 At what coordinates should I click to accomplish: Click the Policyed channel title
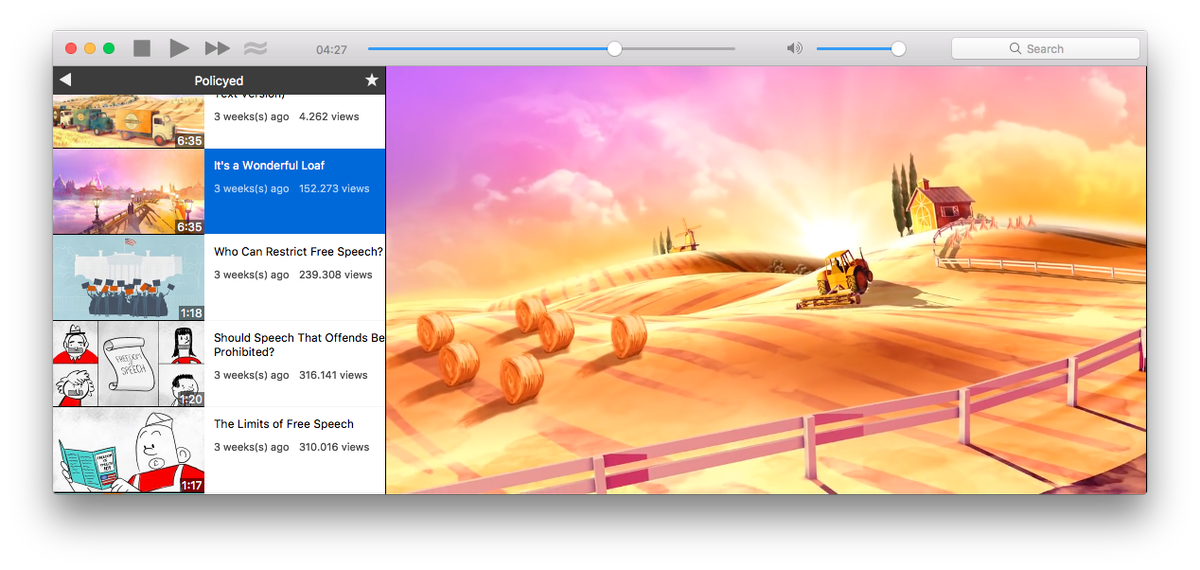[x=219, y=81]
